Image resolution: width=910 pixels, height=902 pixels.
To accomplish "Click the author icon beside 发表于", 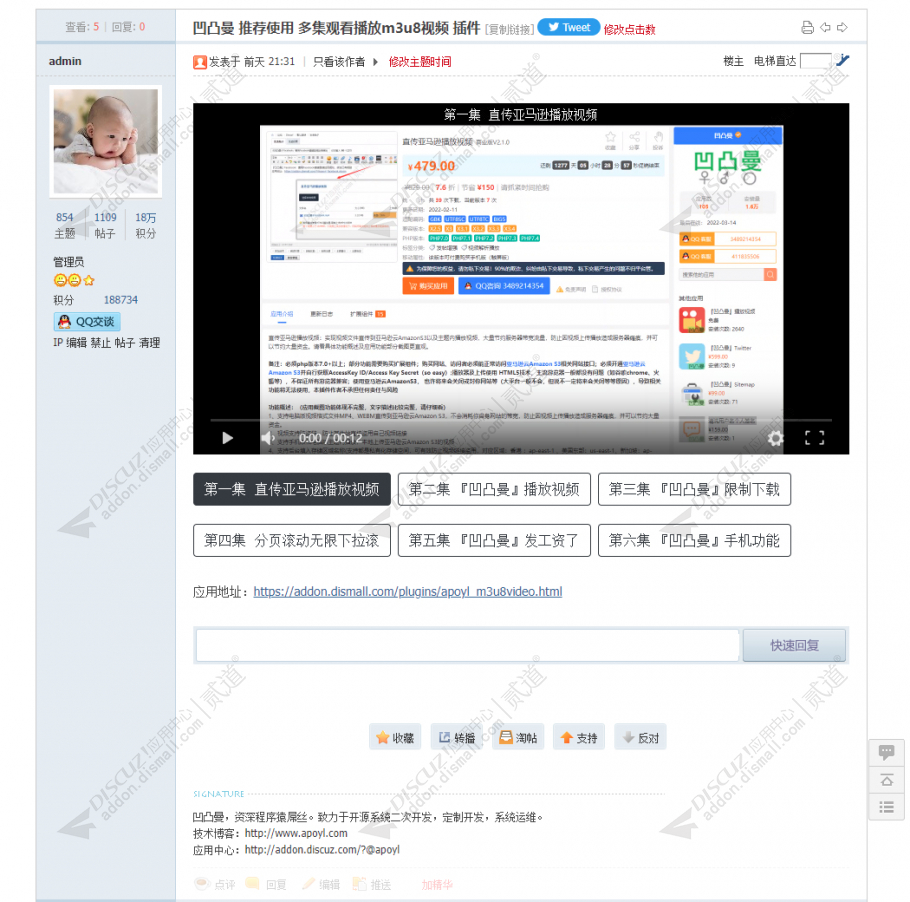I will [x=200, y=62].
